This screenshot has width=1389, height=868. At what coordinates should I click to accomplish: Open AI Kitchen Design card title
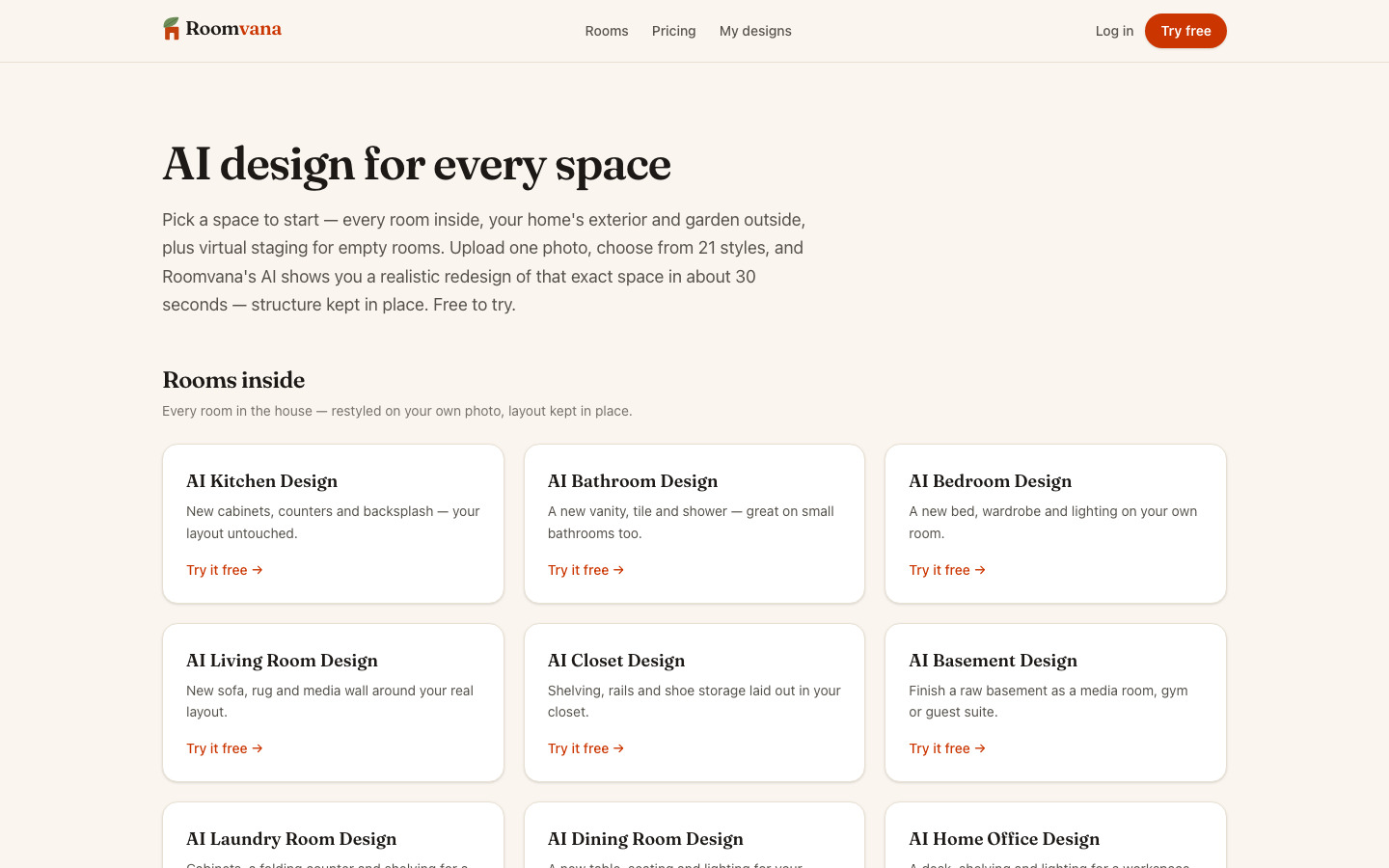pos(261,481)
